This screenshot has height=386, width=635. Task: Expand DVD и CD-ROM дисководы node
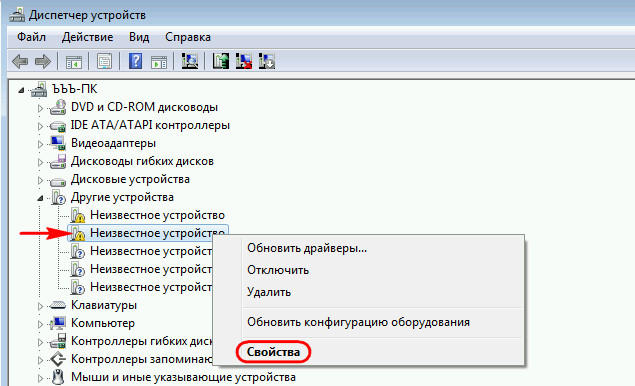pos(40,108)
